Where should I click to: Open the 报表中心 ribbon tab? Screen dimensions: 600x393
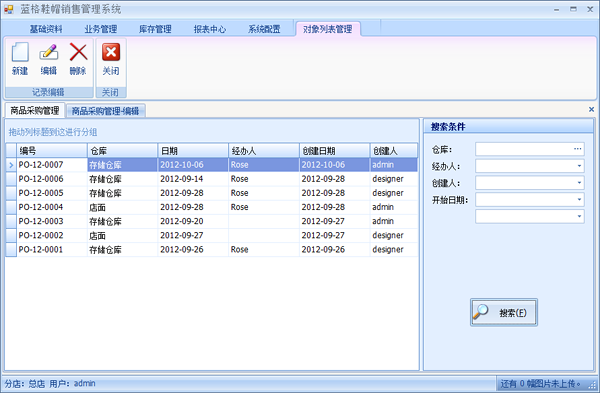pos(210,29)
